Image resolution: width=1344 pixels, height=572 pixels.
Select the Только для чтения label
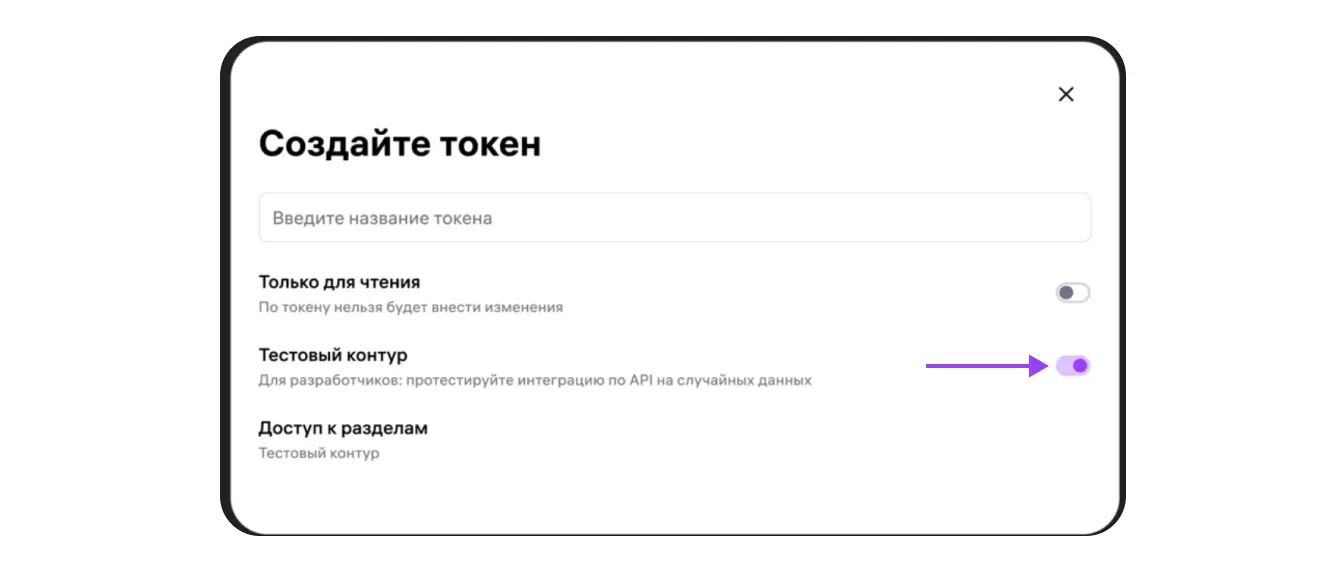339,282
